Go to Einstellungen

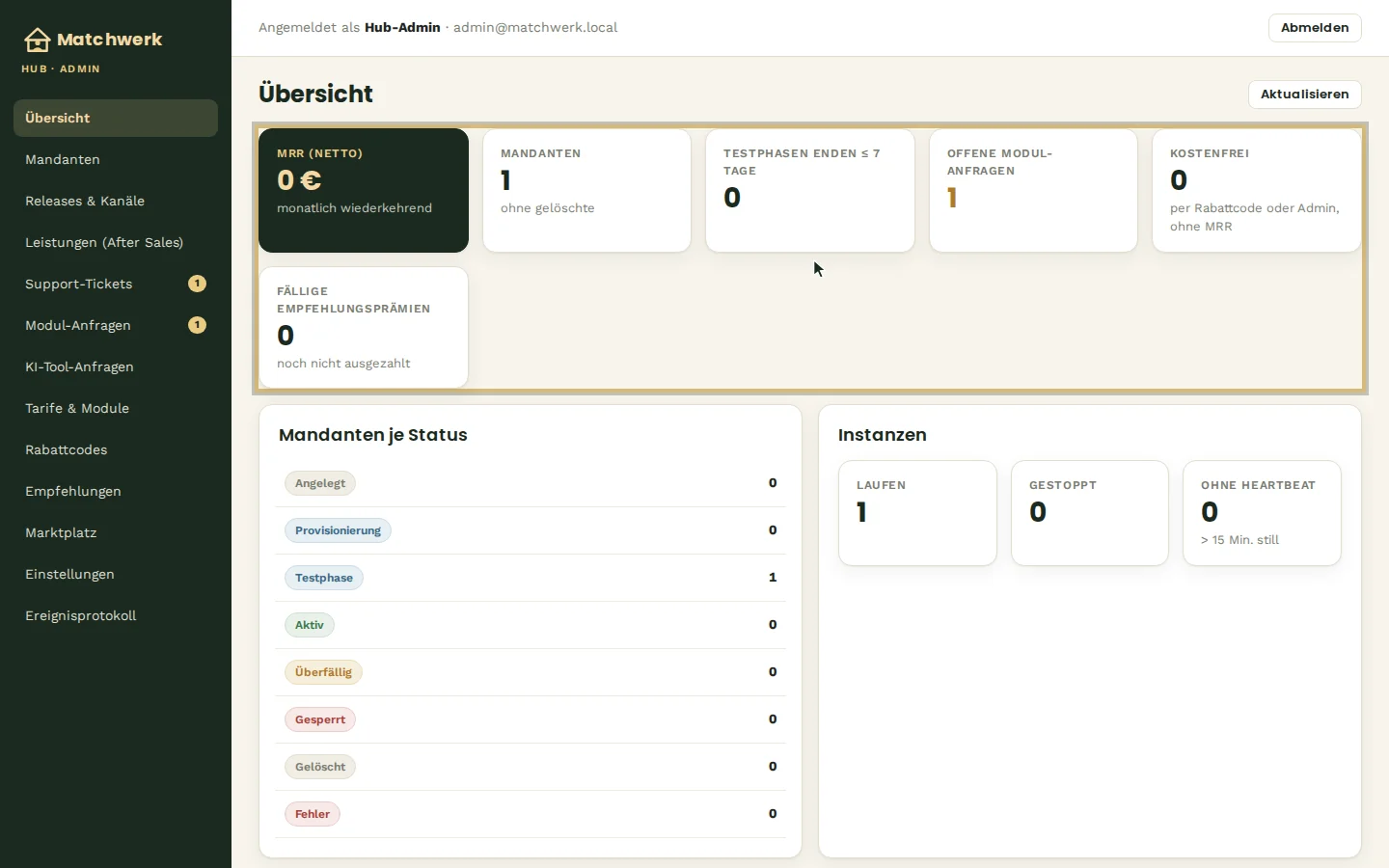[x=116, y=574]
